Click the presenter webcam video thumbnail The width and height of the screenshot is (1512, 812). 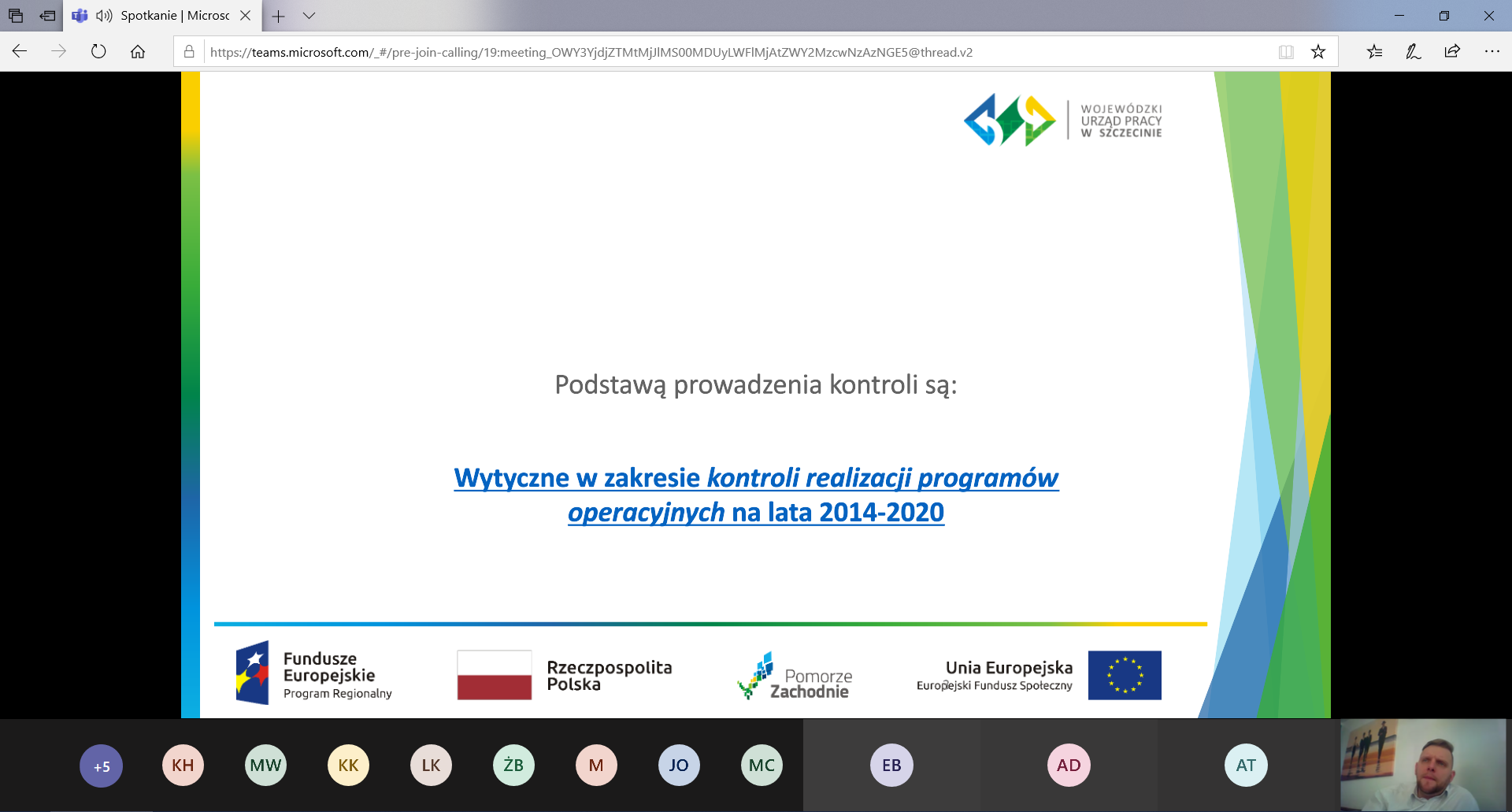(1423, 765)
